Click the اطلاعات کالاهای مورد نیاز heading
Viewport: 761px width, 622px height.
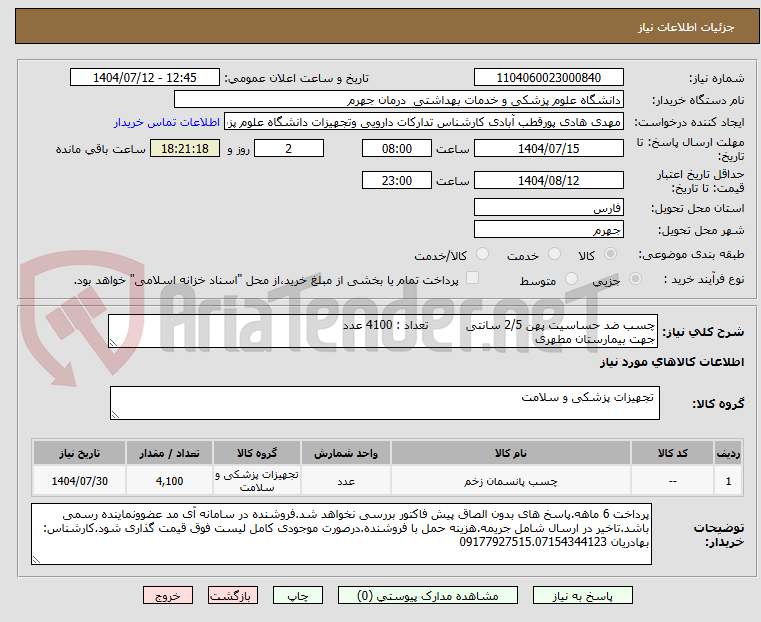click(x=671, y=362)
